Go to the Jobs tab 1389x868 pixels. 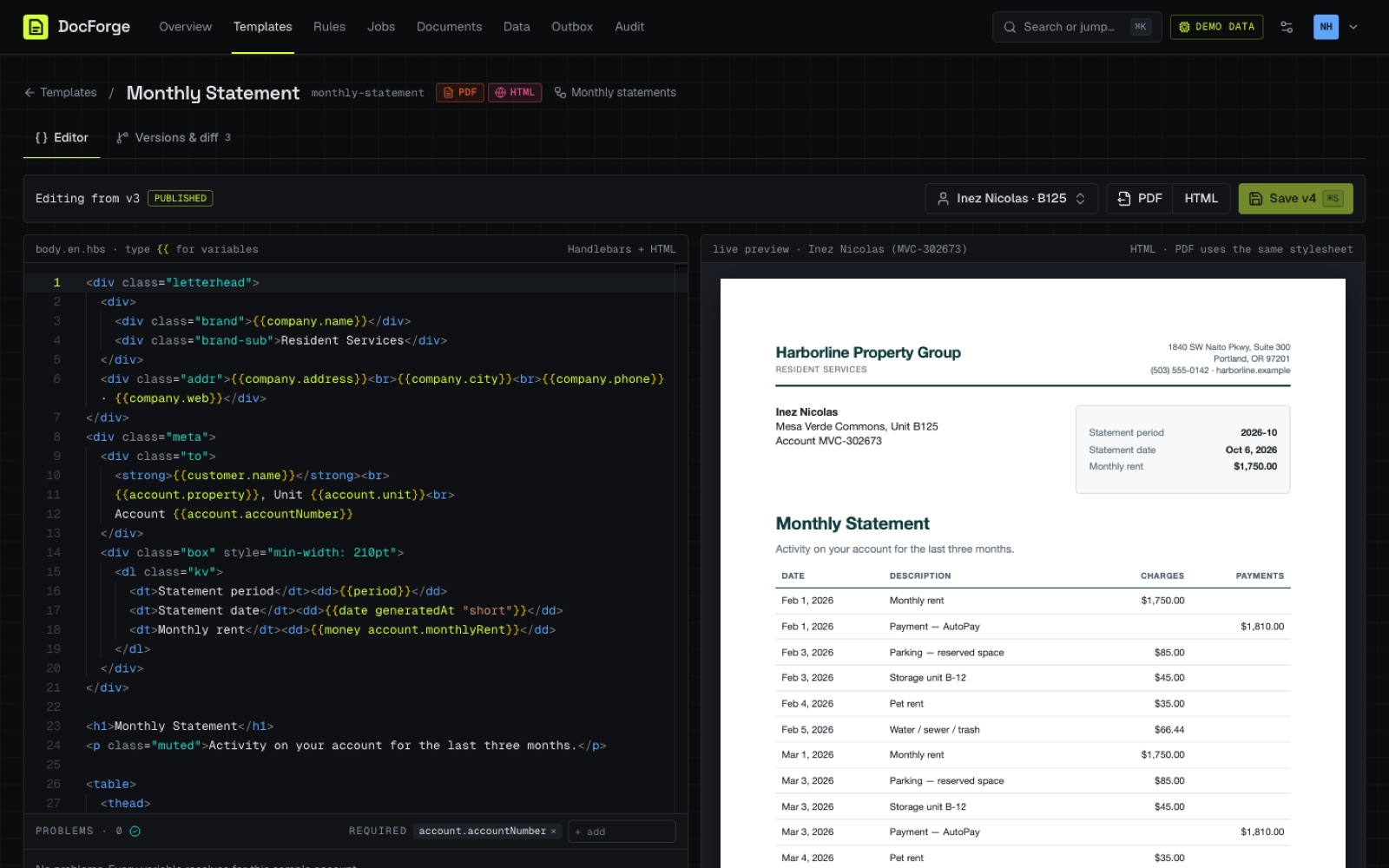(381, 27)
